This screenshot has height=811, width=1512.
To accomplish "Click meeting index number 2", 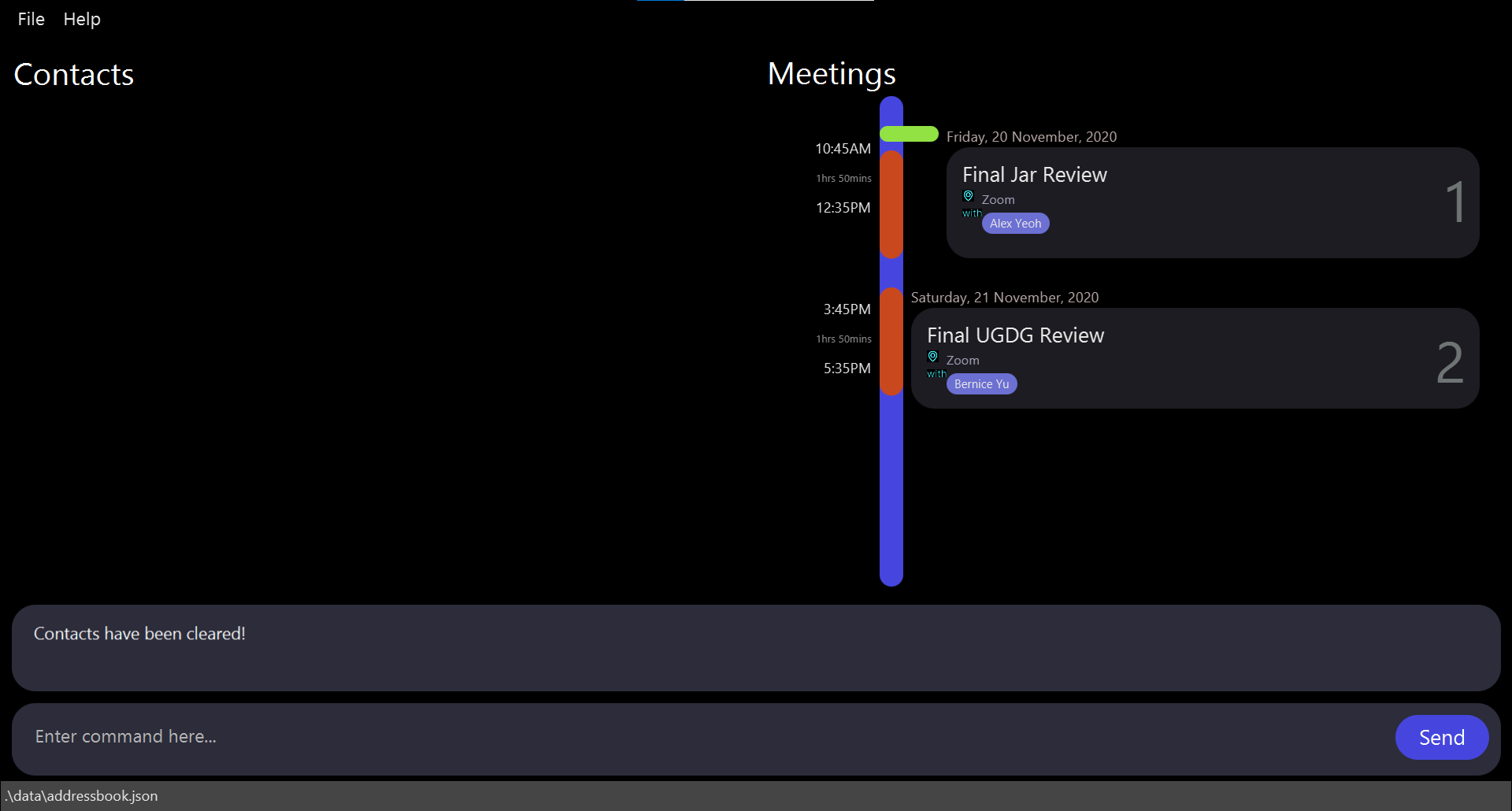I will [1450, 363].
